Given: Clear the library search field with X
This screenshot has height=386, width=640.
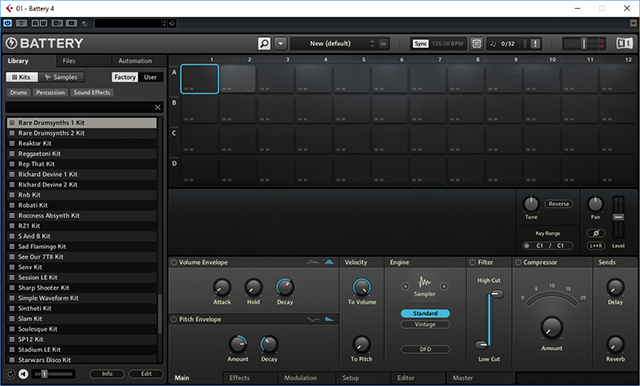Looking at the screenshot, I should tap(158, 107).
